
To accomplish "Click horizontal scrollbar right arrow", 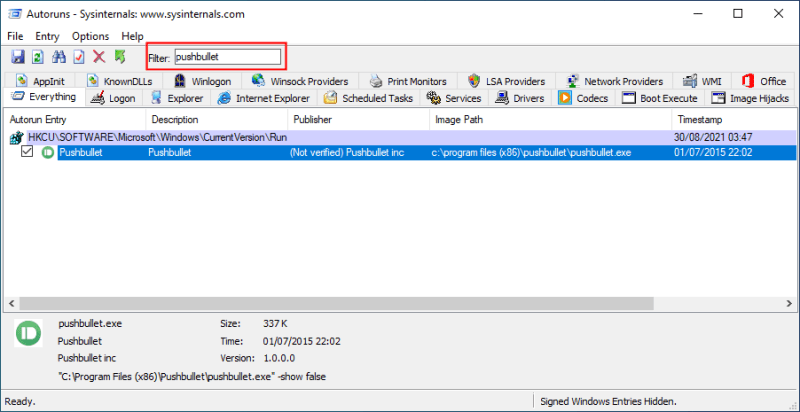I will click(x=789, y=303).
